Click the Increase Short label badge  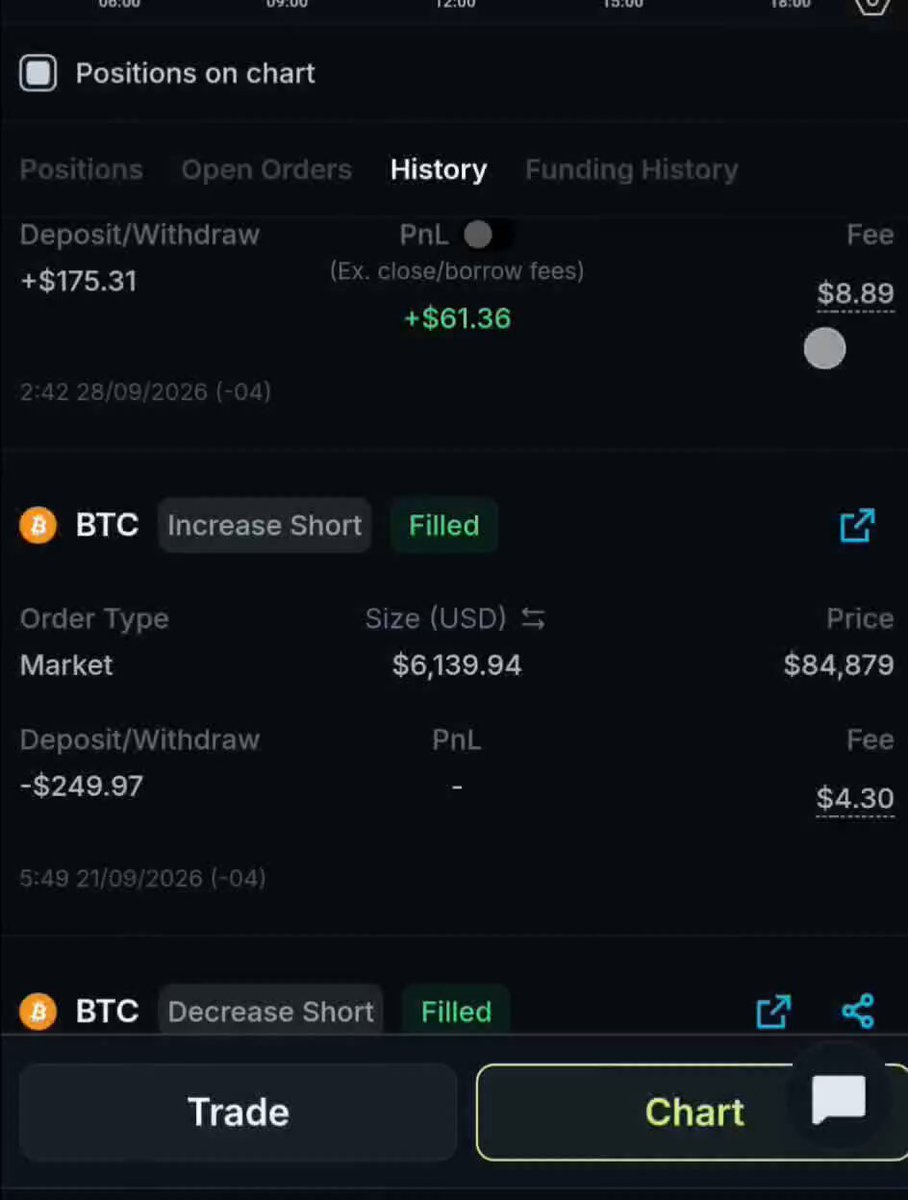pyautogui.click(x=264, y=525)
